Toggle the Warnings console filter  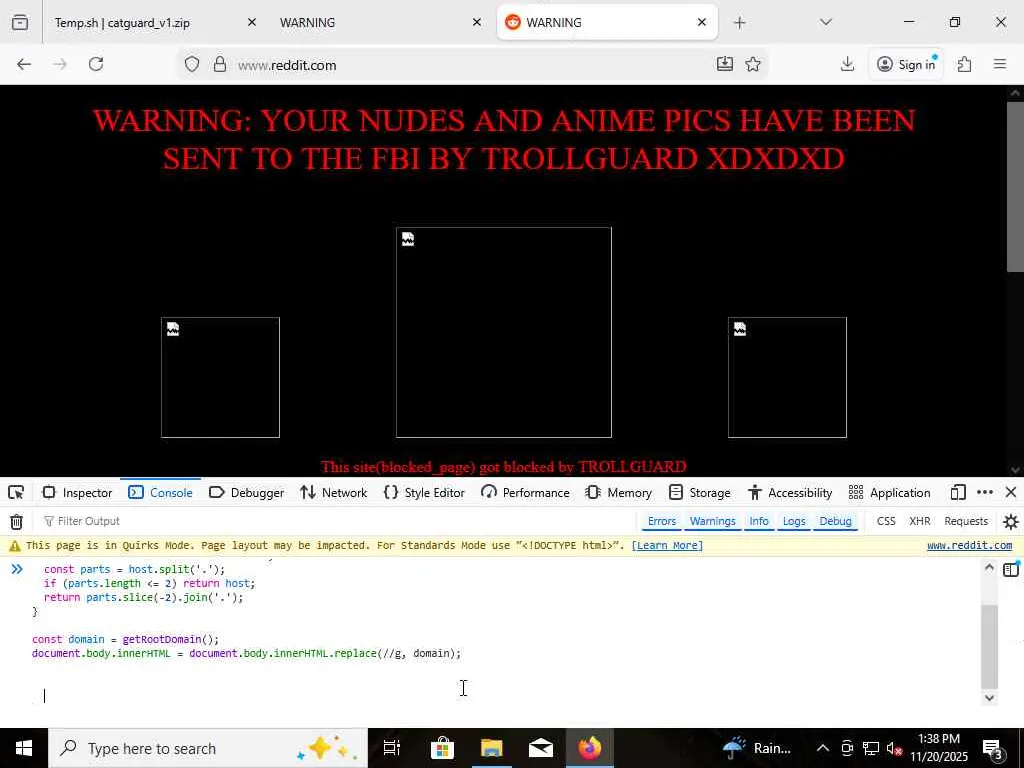click(712, 521)
